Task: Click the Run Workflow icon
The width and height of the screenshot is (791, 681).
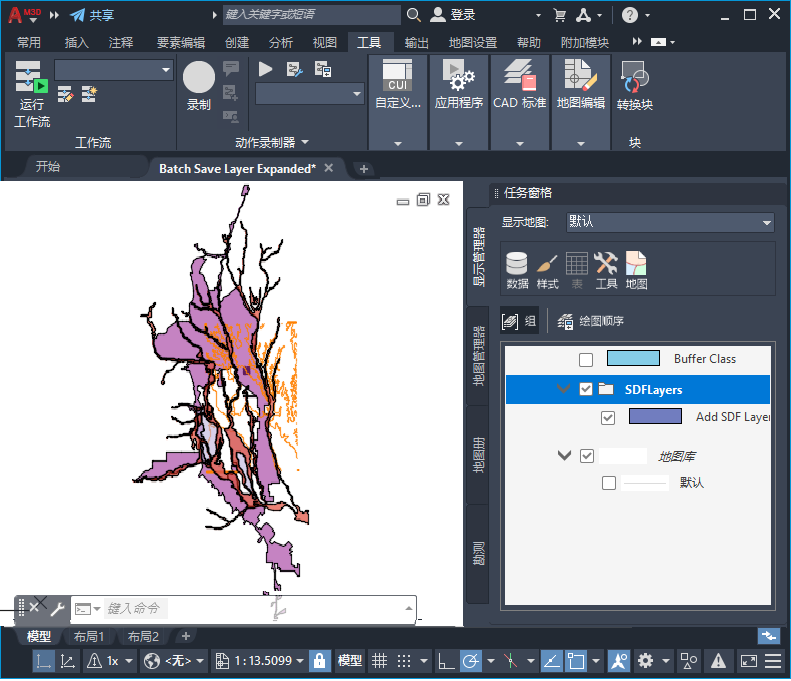Action: 31,76
